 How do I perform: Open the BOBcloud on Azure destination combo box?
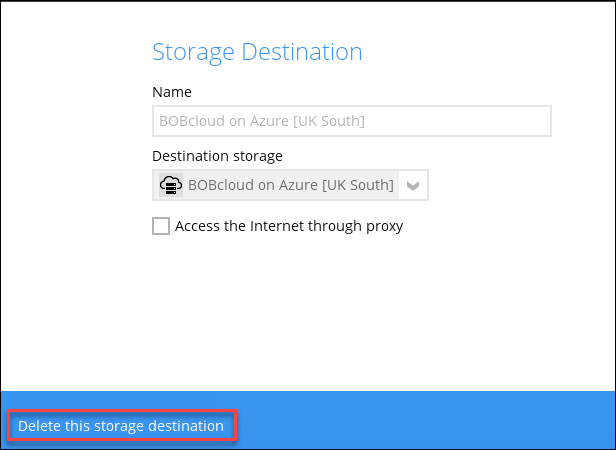coord(290,185)
